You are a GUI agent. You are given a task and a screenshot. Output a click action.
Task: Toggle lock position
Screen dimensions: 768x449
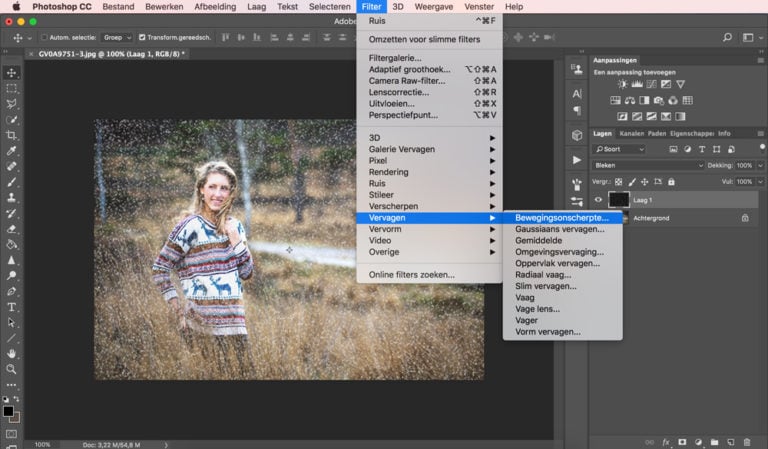(645, 182)
